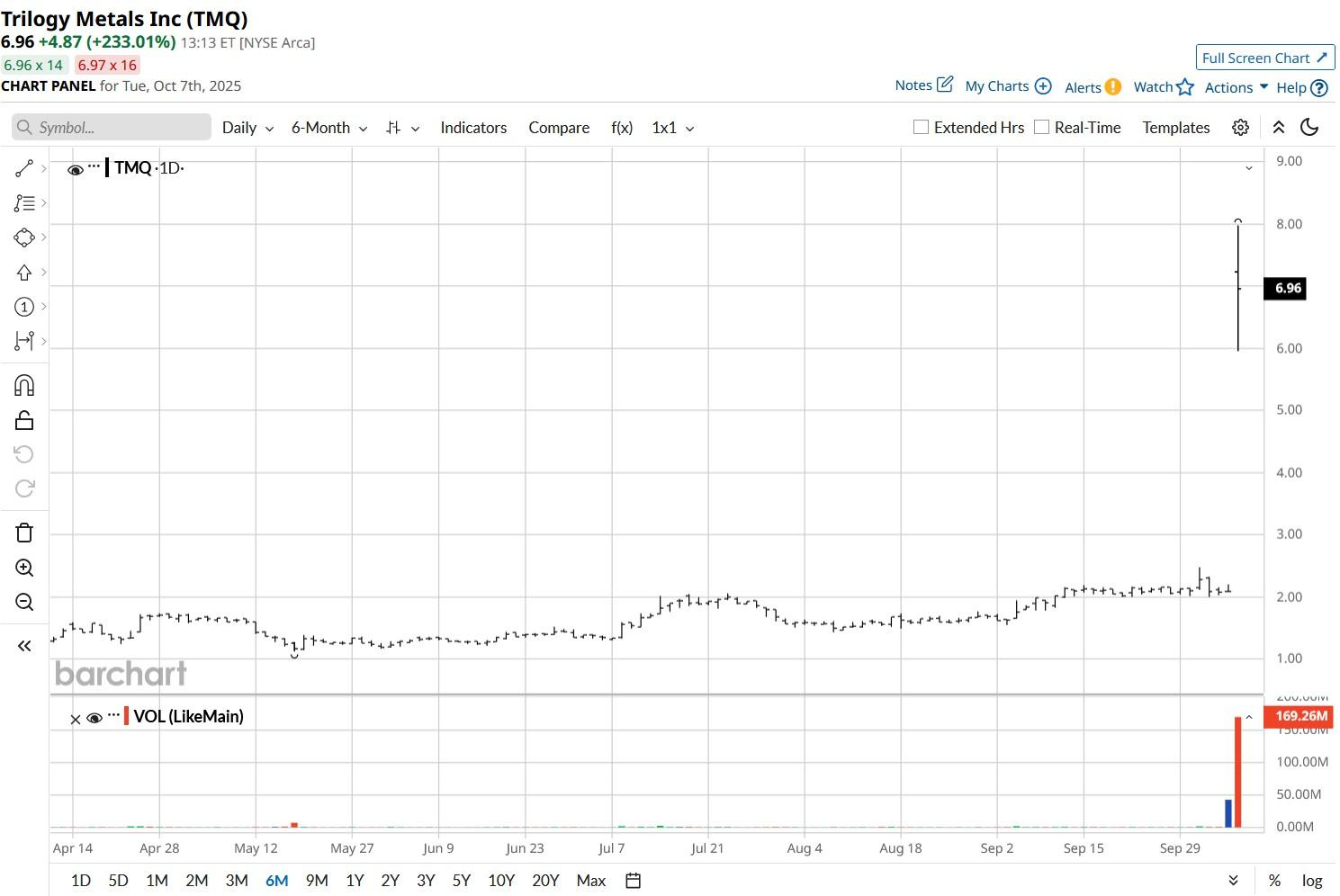Click the 6.96 current price label

pos(1285,289)
